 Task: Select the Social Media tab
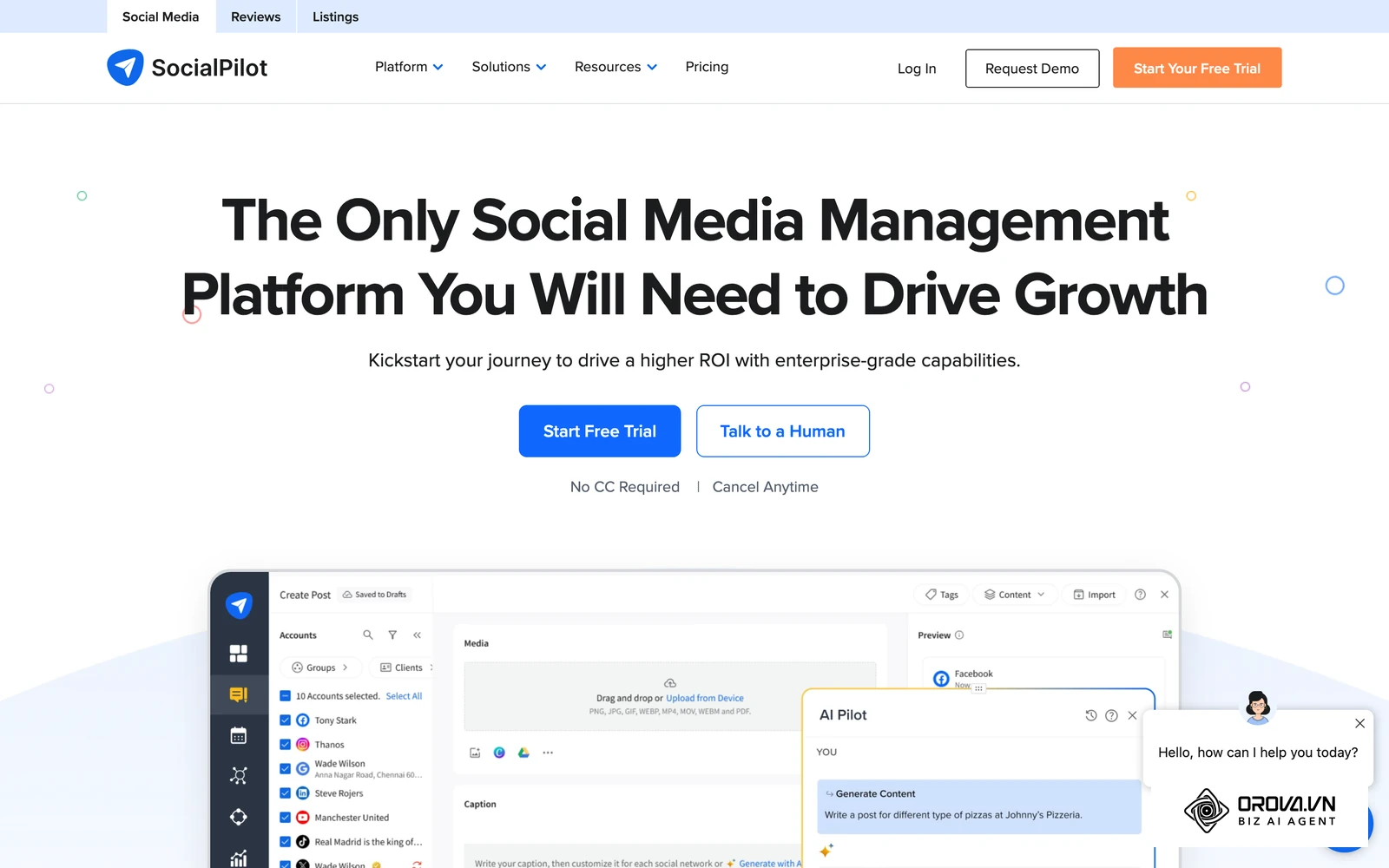pyautogui.click(x=161, y=16)
